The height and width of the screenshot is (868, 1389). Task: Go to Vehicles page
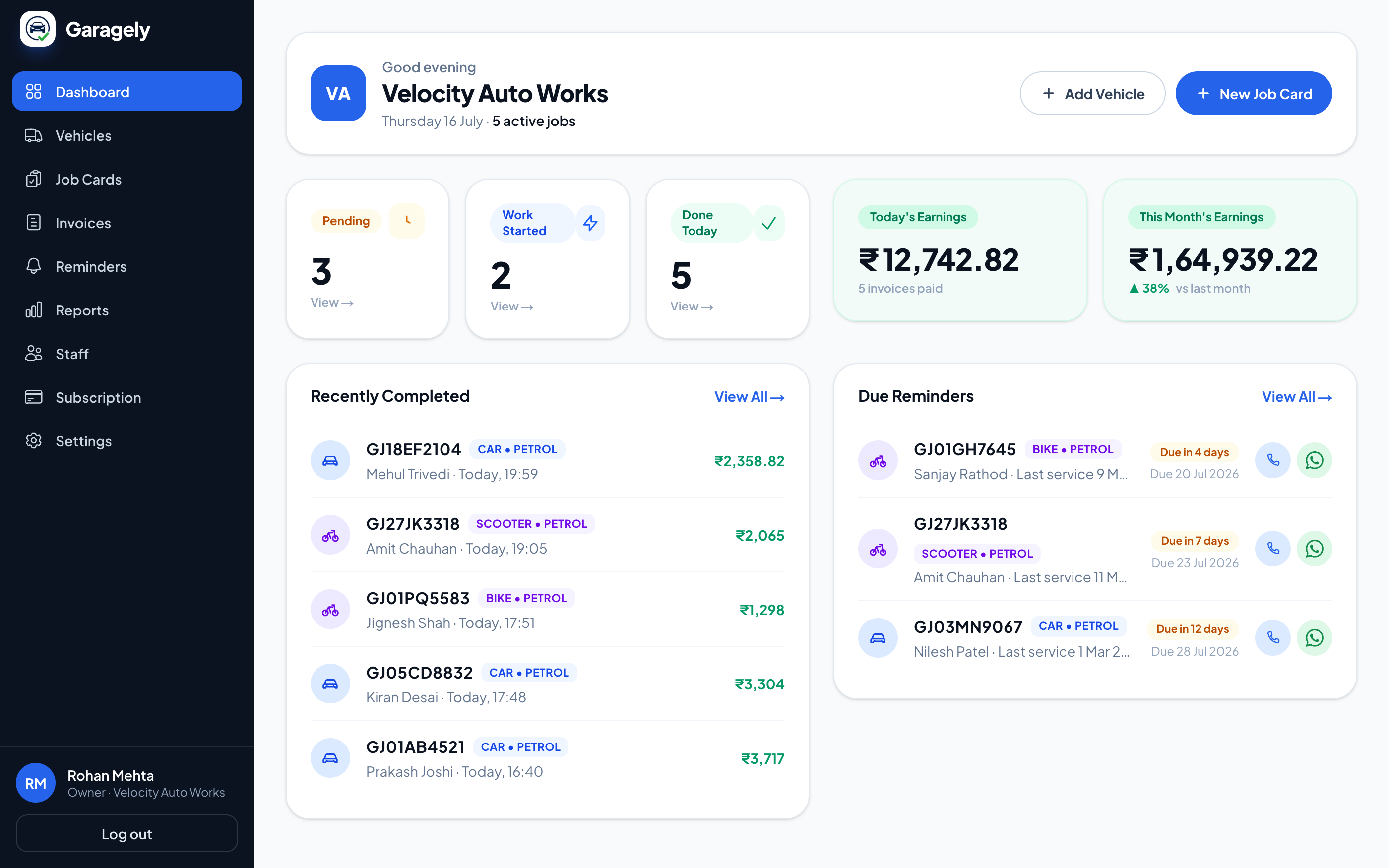pyautogui.click(x=127, y=135)
